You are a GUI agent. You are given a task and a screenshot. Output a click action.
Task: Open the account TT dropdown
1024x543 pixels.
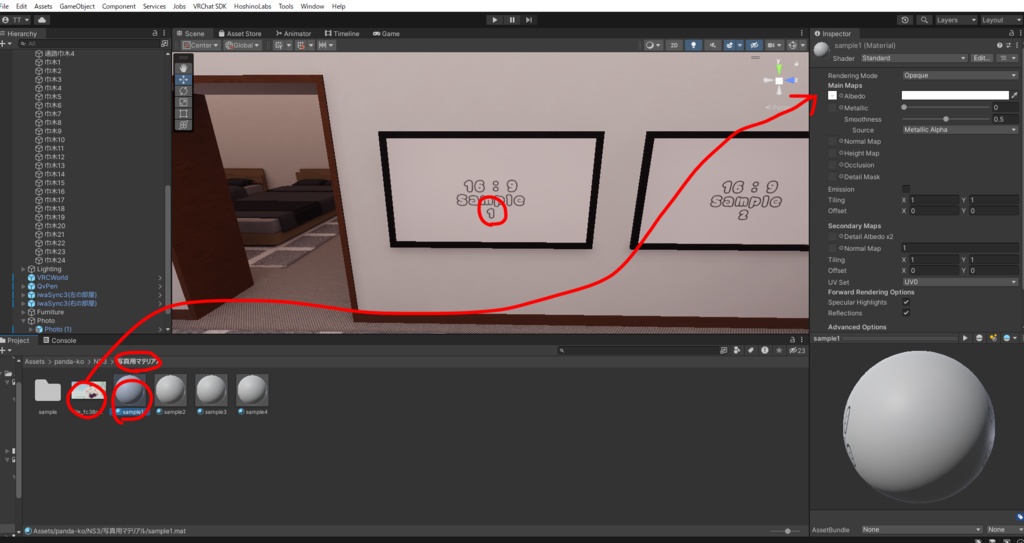coord(16,20)
